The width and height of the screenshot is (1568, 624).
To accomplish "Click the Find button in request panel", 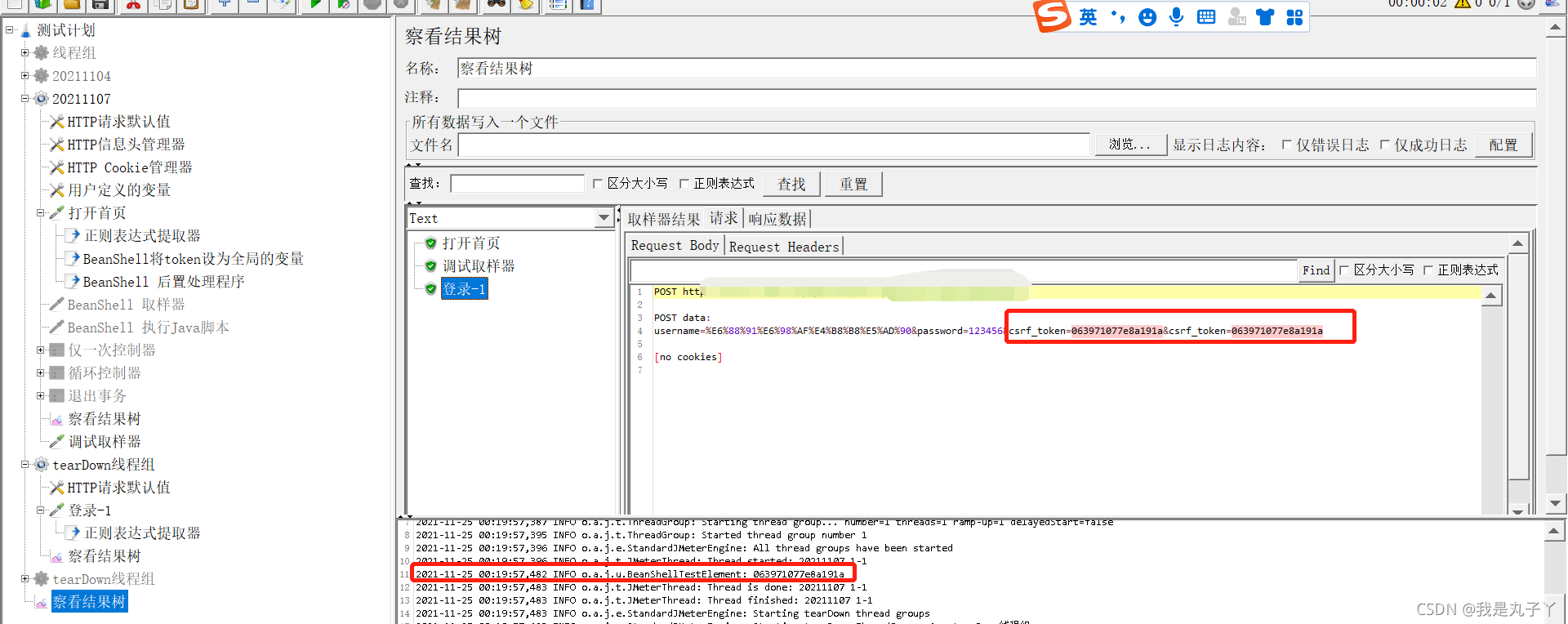I will click(x=1316, y=270).
